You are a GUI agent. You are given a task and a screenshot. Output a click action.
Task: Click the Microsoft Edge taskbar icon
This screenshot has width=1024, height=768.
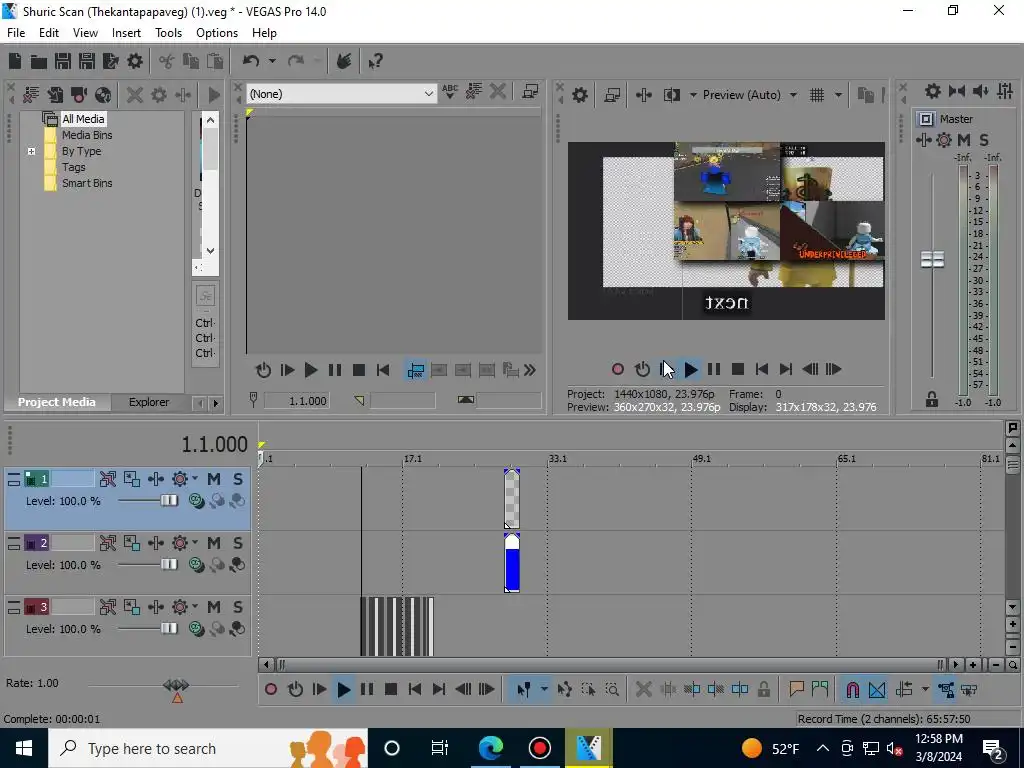pyautogui.click(x=491, y=748)
